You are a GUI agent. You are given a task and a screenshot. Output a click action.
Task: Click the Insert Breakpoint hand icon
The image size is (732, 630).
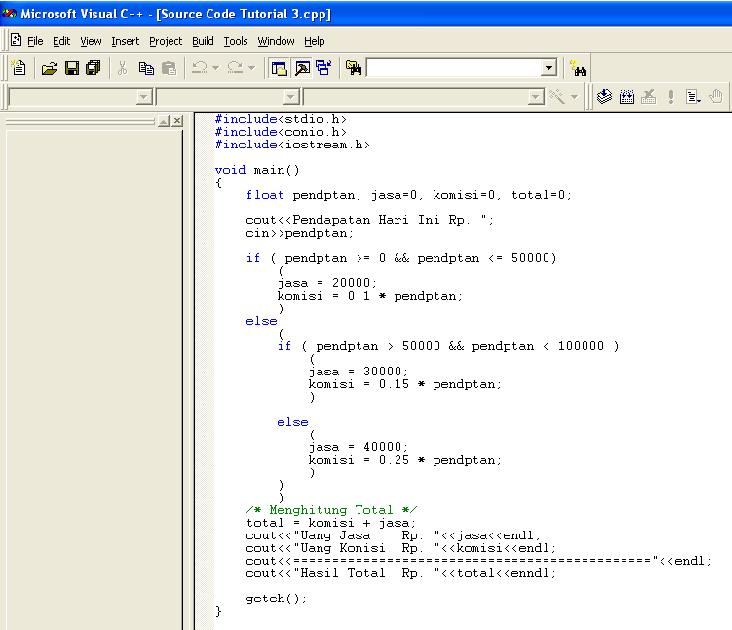pos(716,97)
